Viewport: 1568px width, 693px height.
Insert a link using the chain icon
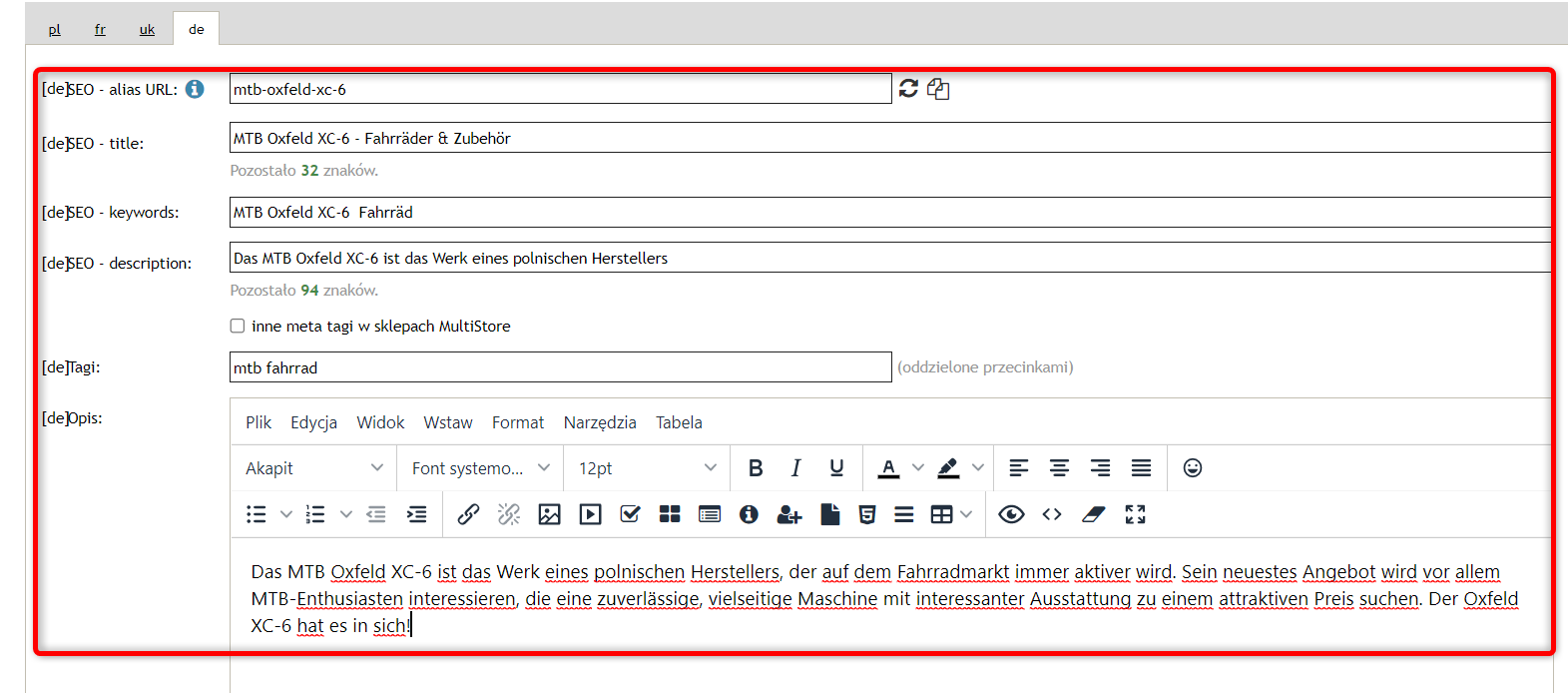468,514
